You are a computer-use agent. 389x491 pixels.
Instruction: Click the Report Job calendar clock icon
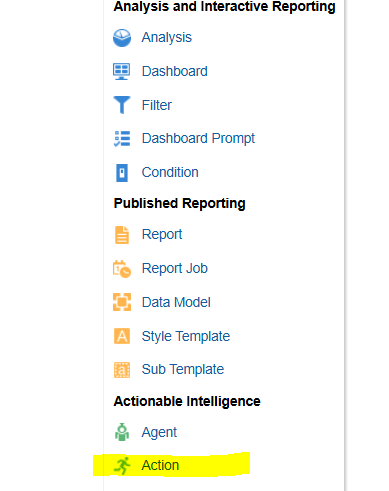point(122,269)
